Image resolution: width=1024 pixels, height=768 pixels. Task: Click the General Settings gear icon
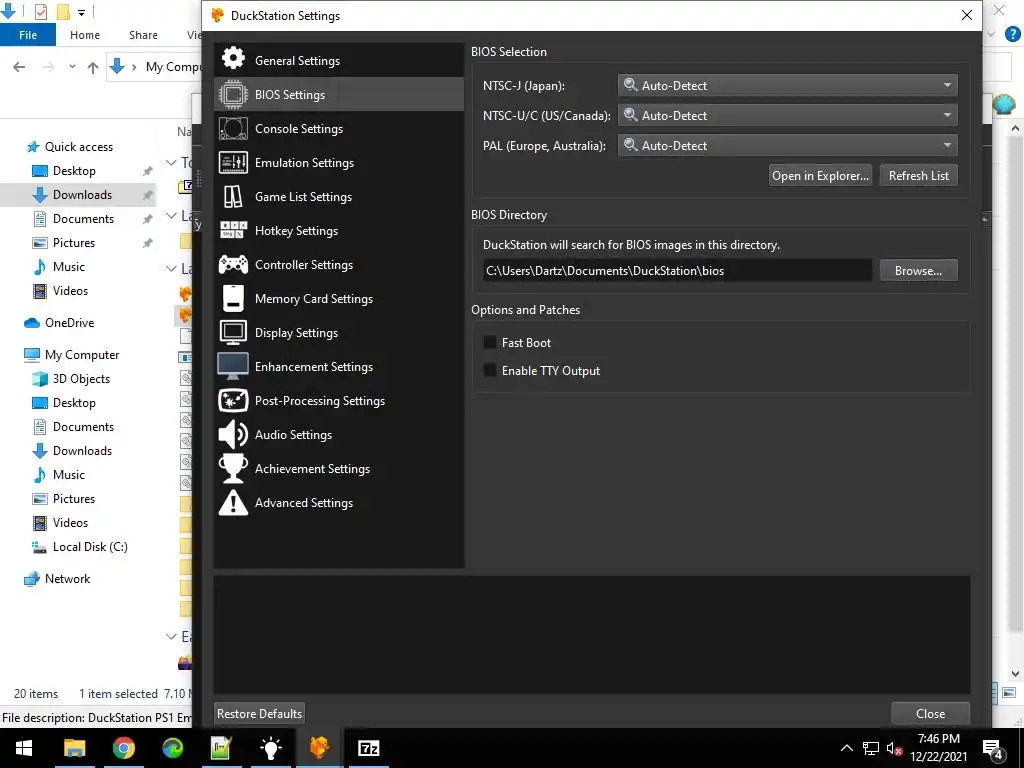(x=233, y=59)
